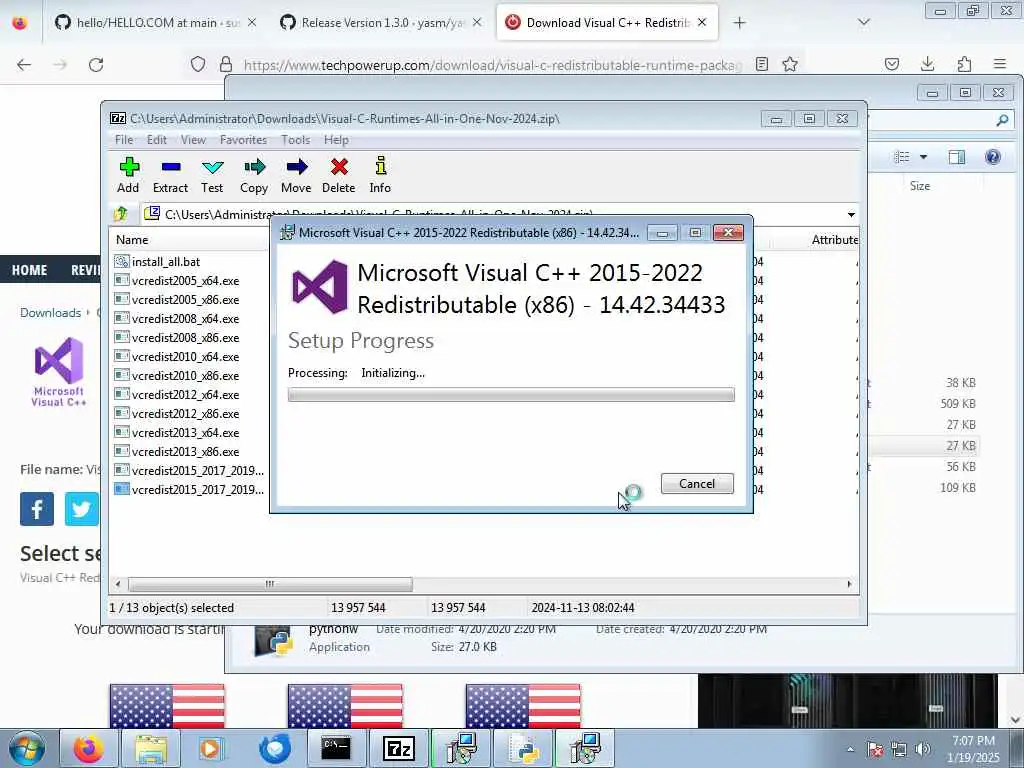The height and width of the screenshot is (768, 1024).
Task: Select vcredist2010_x86.exe in the list
Action: [185, 375]
